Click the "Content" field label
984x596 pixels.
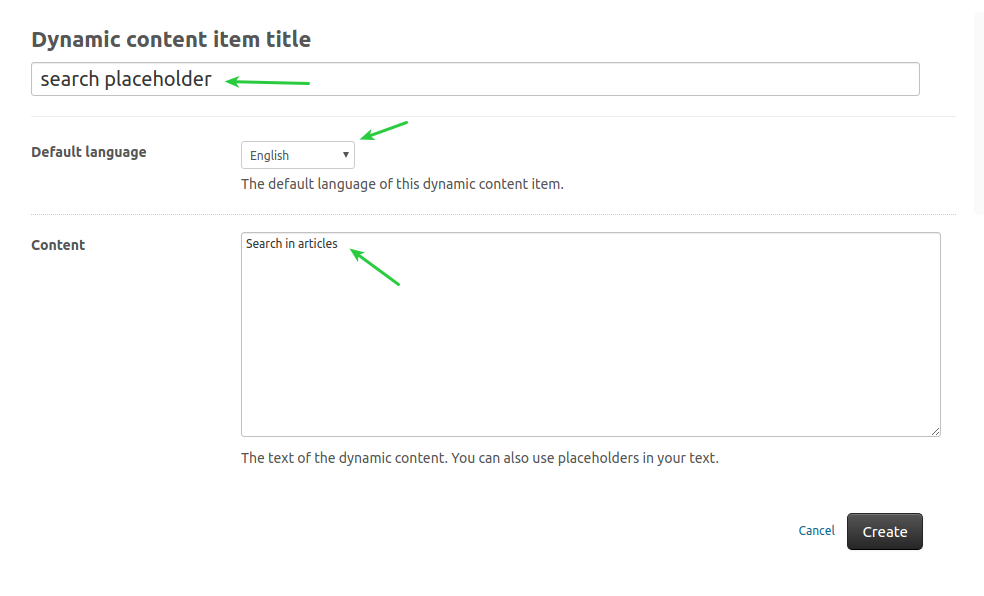tap(58, 245)
